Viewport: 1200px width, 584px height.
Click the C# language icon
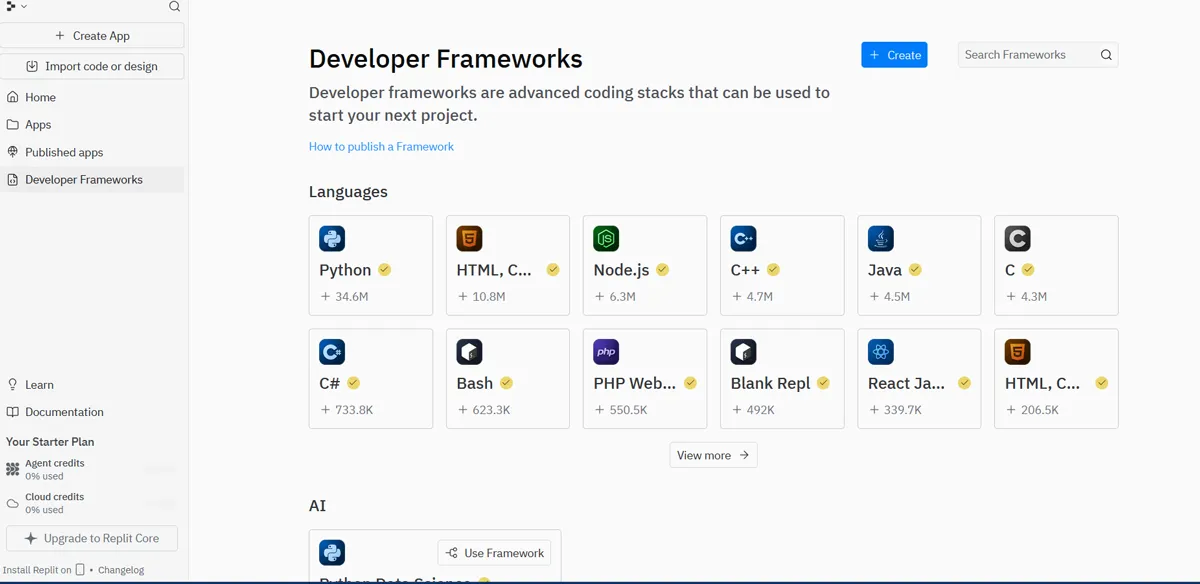coord(331,351)
